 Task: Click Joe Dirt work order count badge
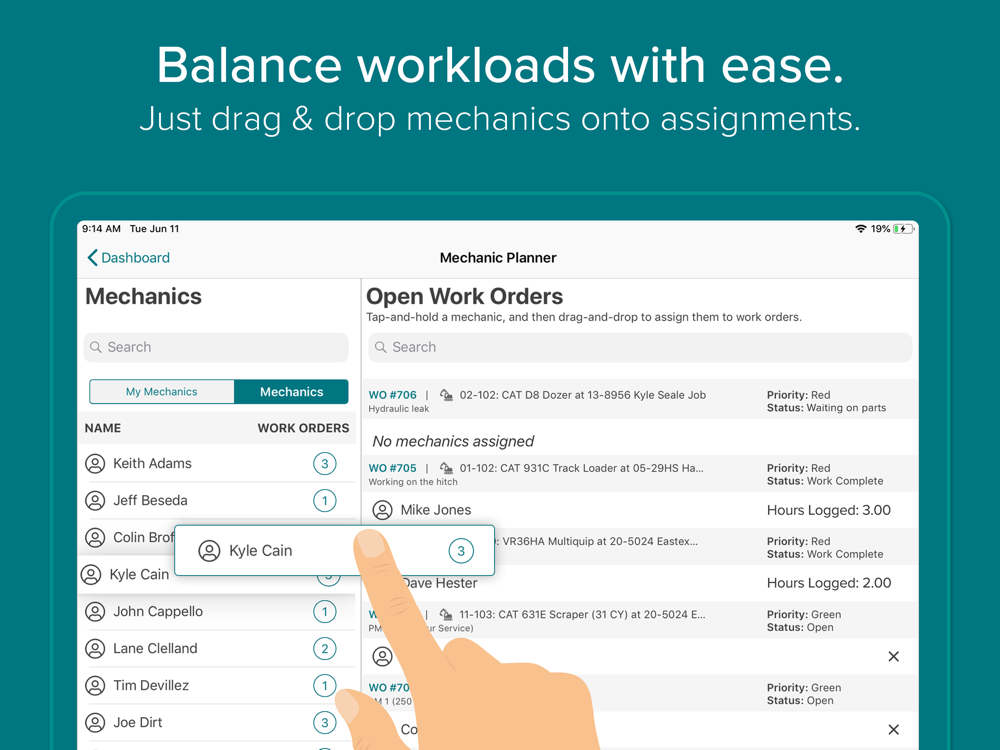325,723
